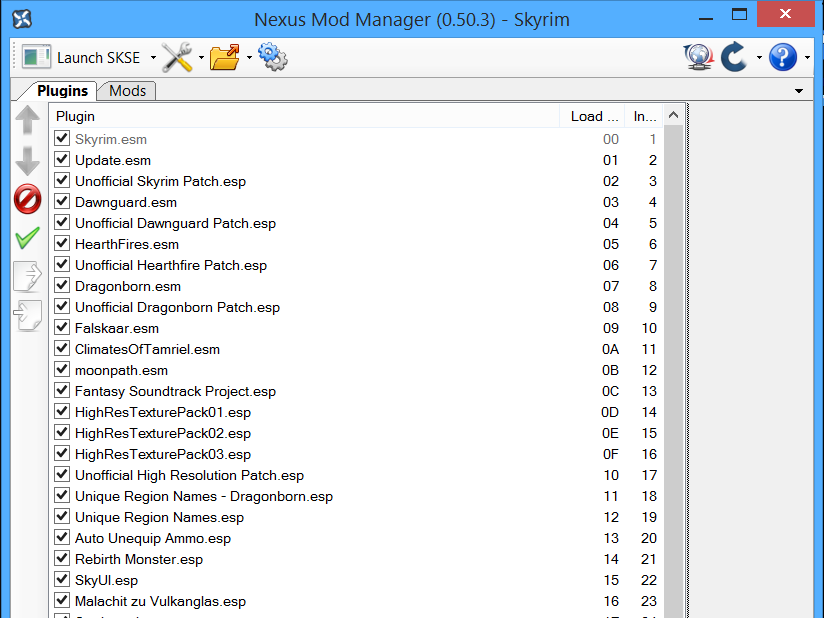
Task: Select the Plugins tab
Action: 62,91
